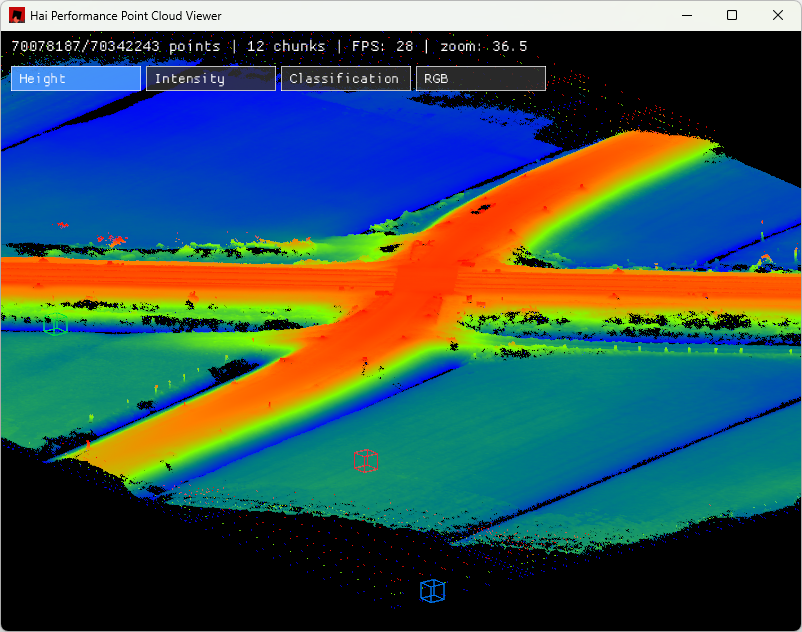802x632 pixels.
Task: Pick the cyan wireframe cube on the left
Action: tap(55, 323)
